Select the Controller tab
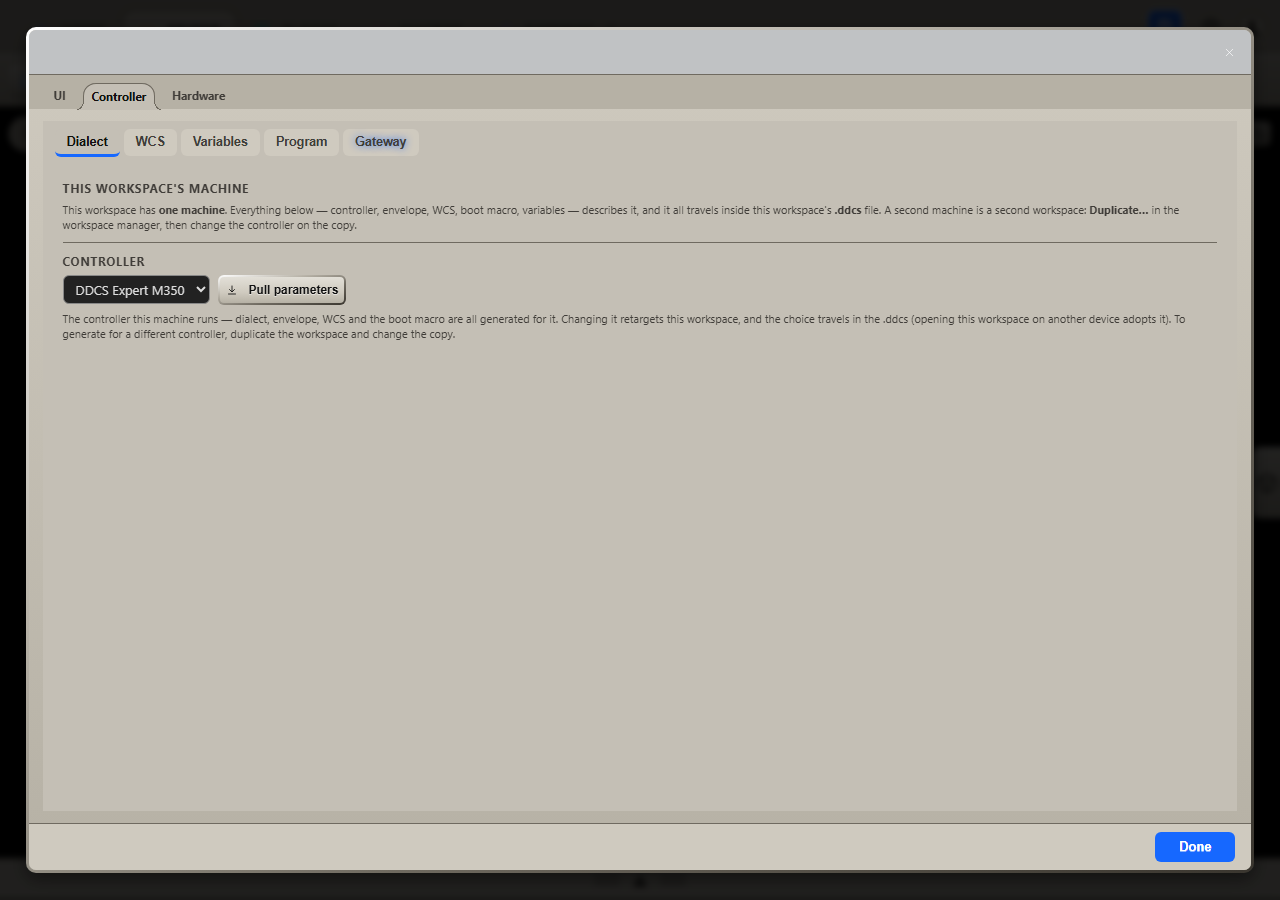Image resolution: width=1280 pixels, height=900 pixels. (x=119, y=96)
